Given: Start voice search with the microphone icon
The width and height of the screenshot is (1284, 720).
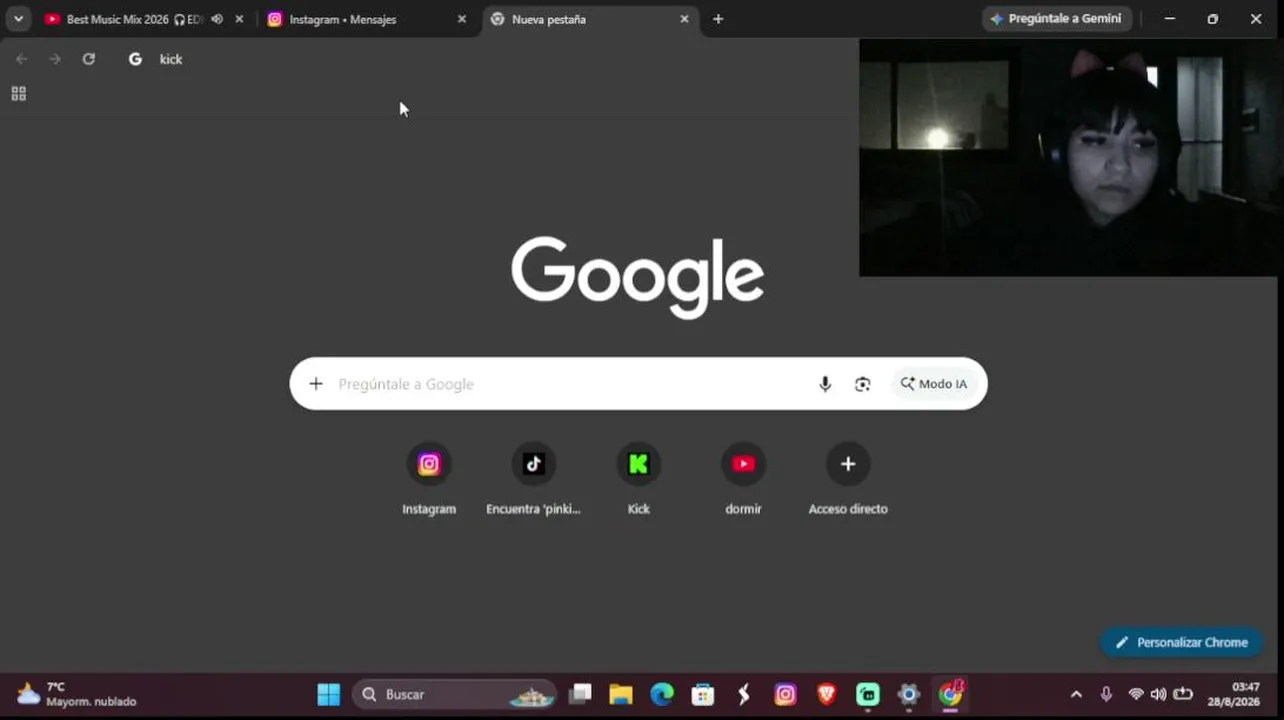Looking at the screenshot, I should point(825,384).
